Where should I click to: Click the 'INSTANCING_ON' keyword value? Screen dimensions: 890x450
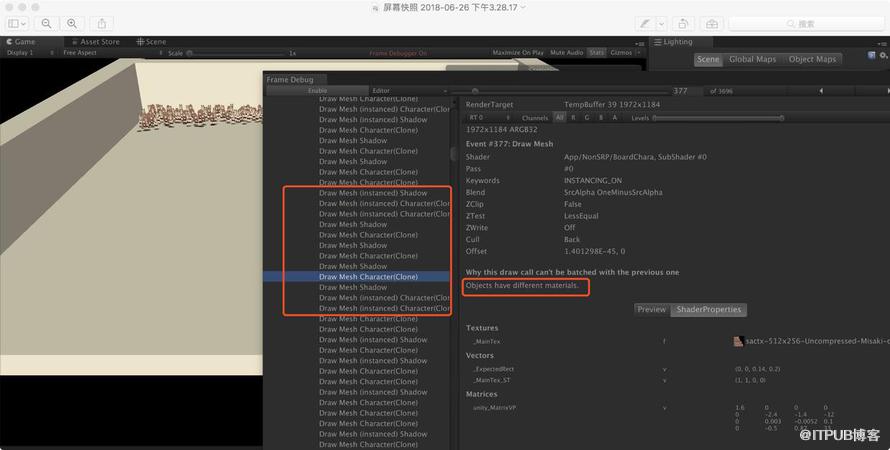593,180
